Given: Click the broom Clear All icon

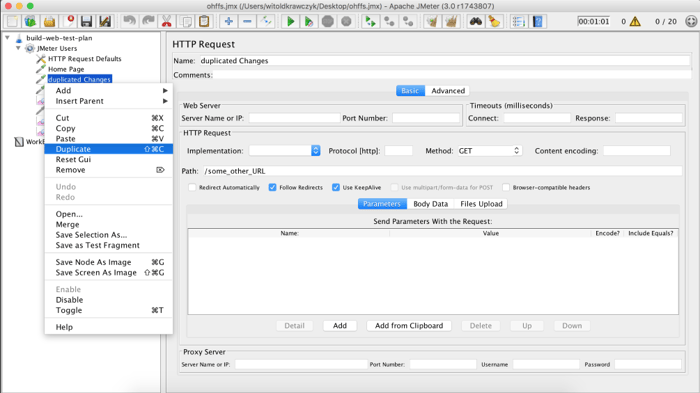Looking at the screenshot, I should (x=494, y=21).
